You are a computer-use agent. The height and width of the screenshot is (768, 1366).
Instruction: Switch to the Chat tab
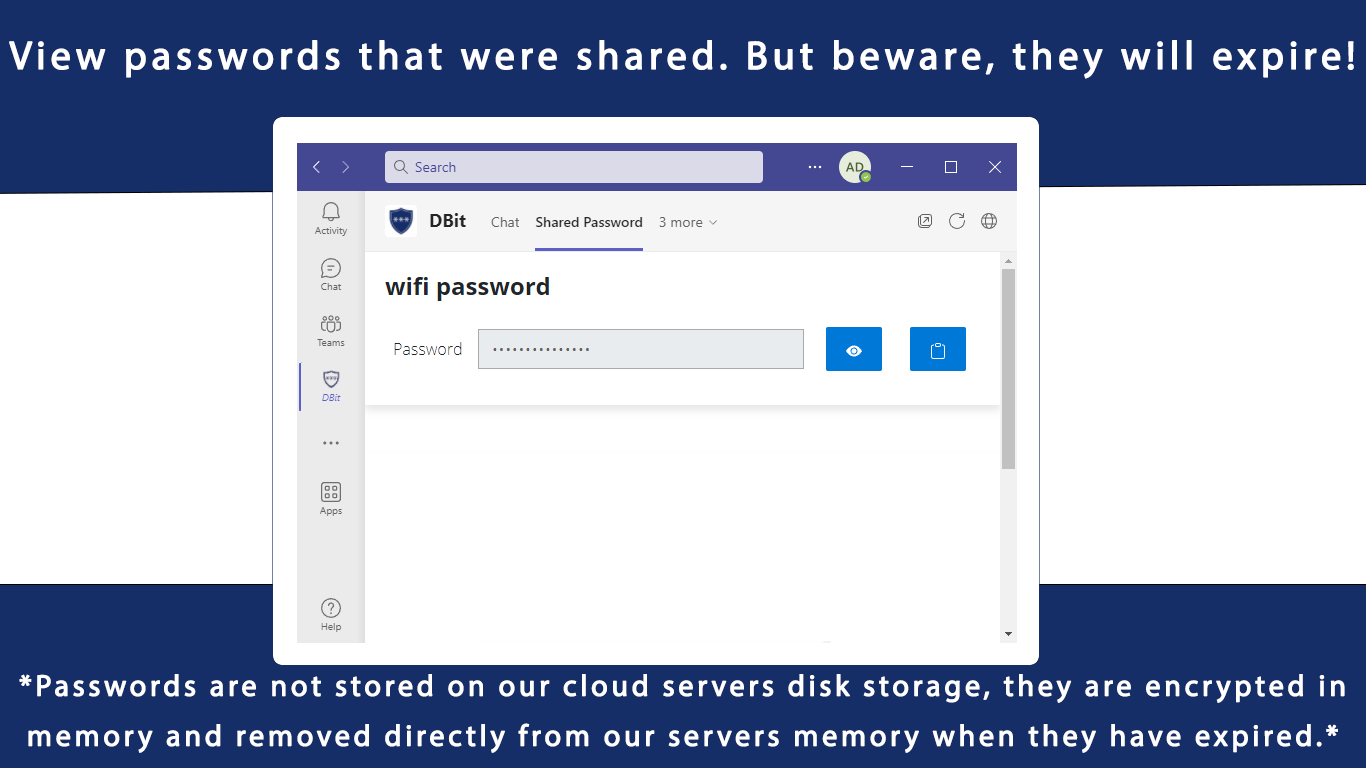[x=505, y=222]
